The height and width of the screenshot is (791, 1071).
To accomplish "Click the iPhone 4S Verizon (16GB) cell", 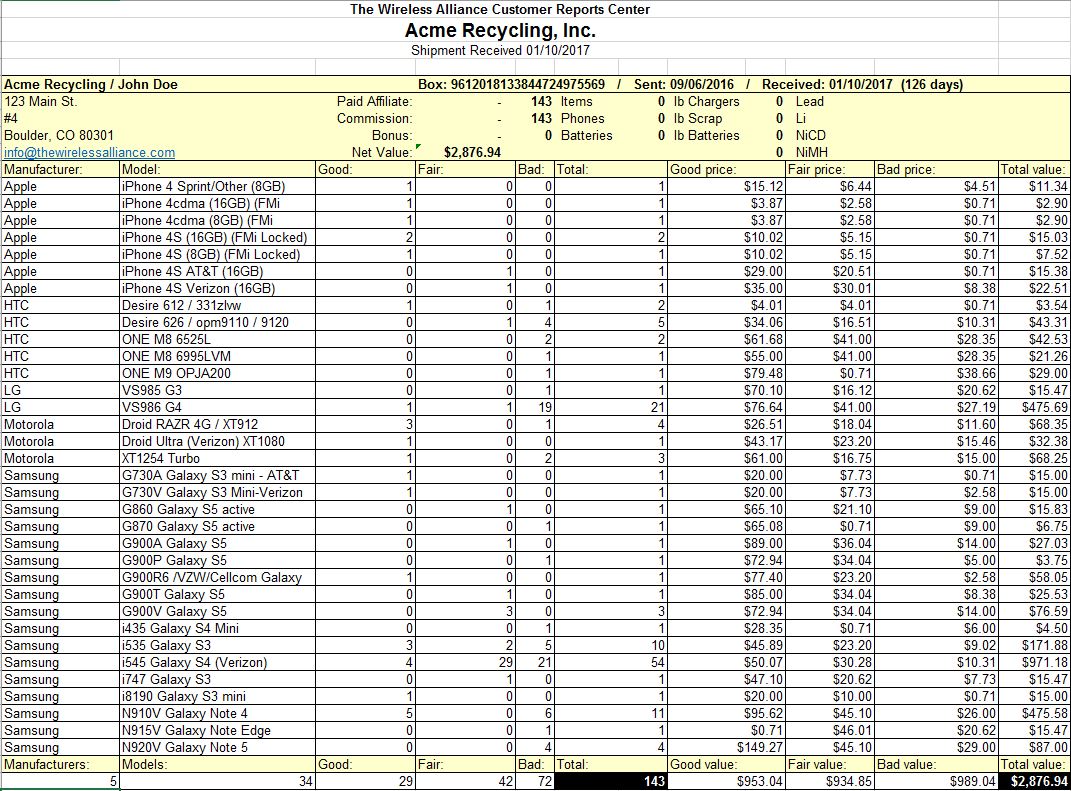I will pyautogui.click(x=217, y=288).
